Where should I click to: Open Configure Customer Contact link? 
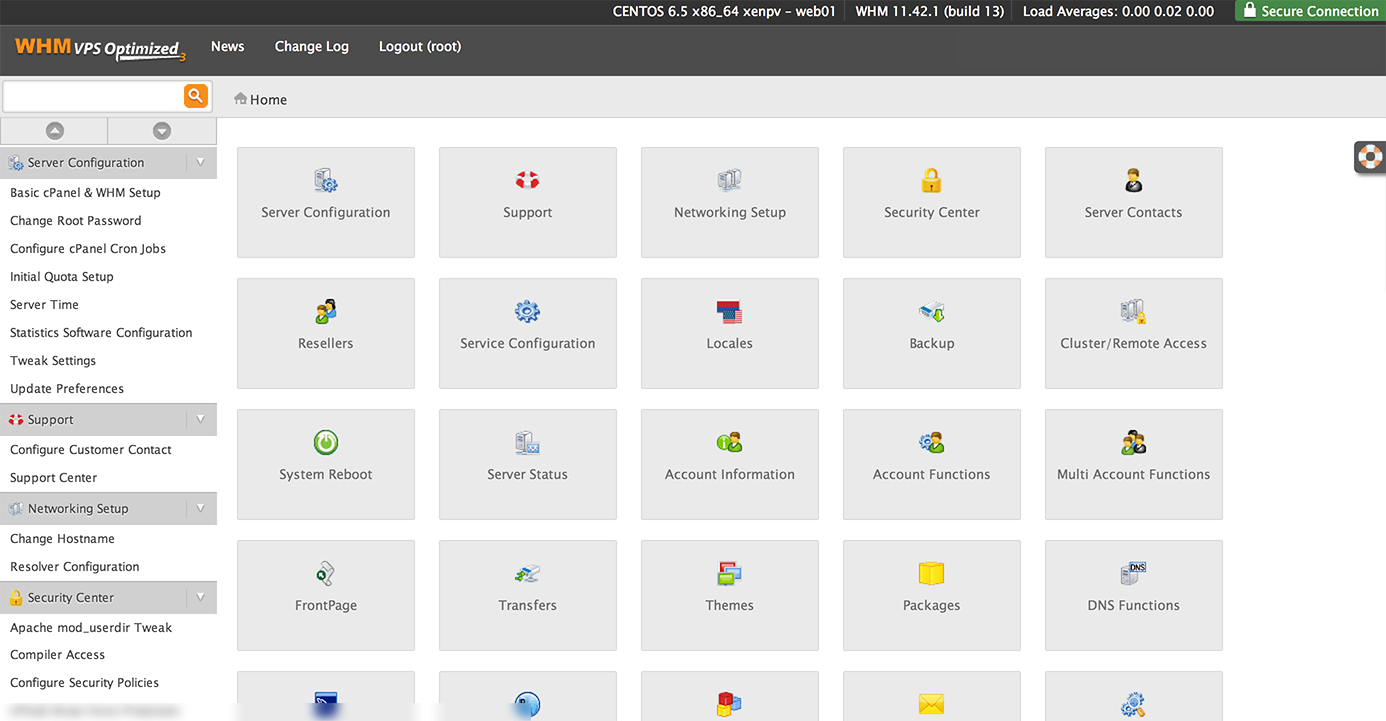point(91,449)
